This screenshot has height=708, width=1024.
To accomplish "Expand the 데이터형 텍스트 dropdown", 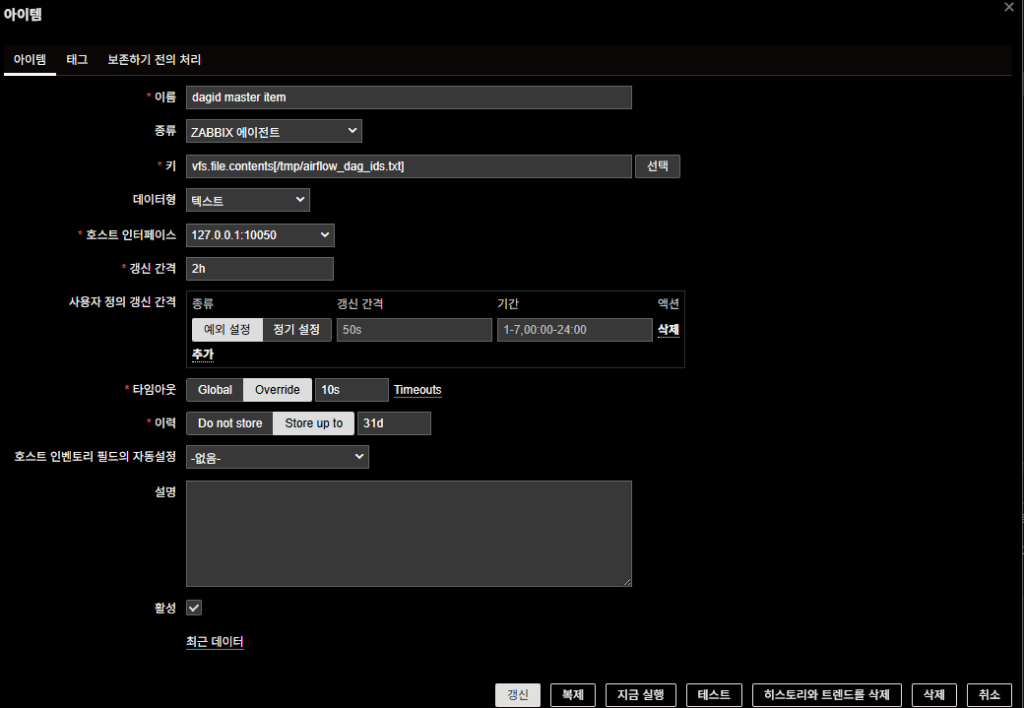I will (248, 201).
